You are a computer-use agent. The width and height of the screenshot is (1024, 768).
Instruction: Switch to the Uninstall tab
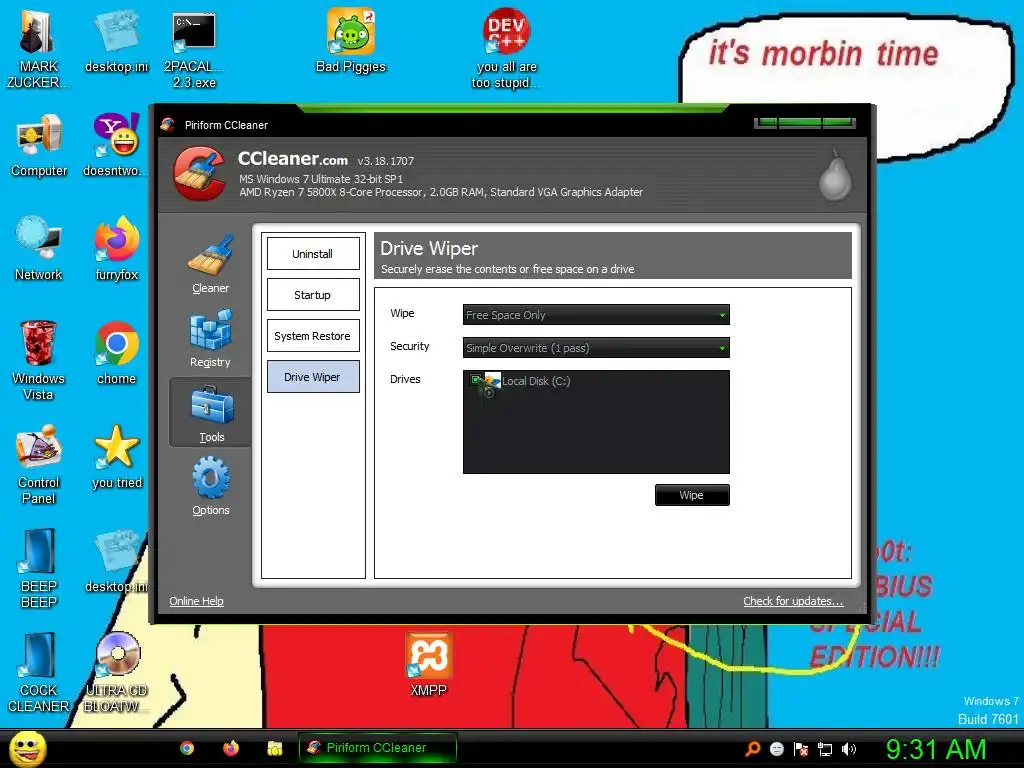click(x=313, y=253)
